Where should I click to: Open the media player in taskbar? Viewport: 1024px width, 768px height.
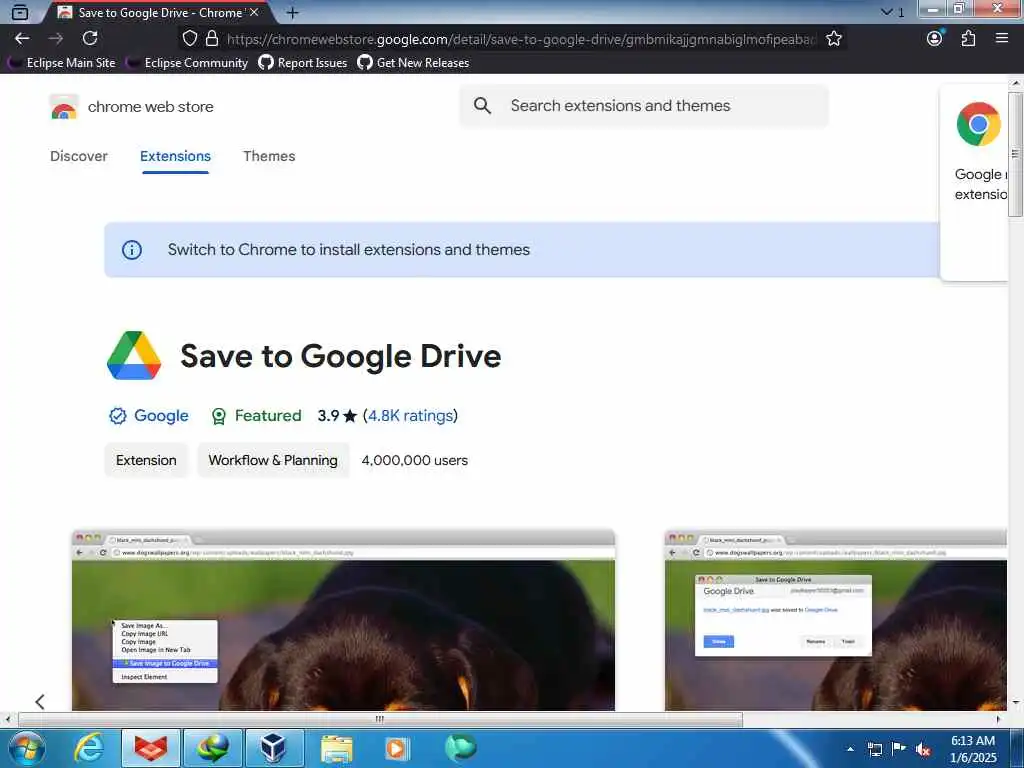pos(397,748)
